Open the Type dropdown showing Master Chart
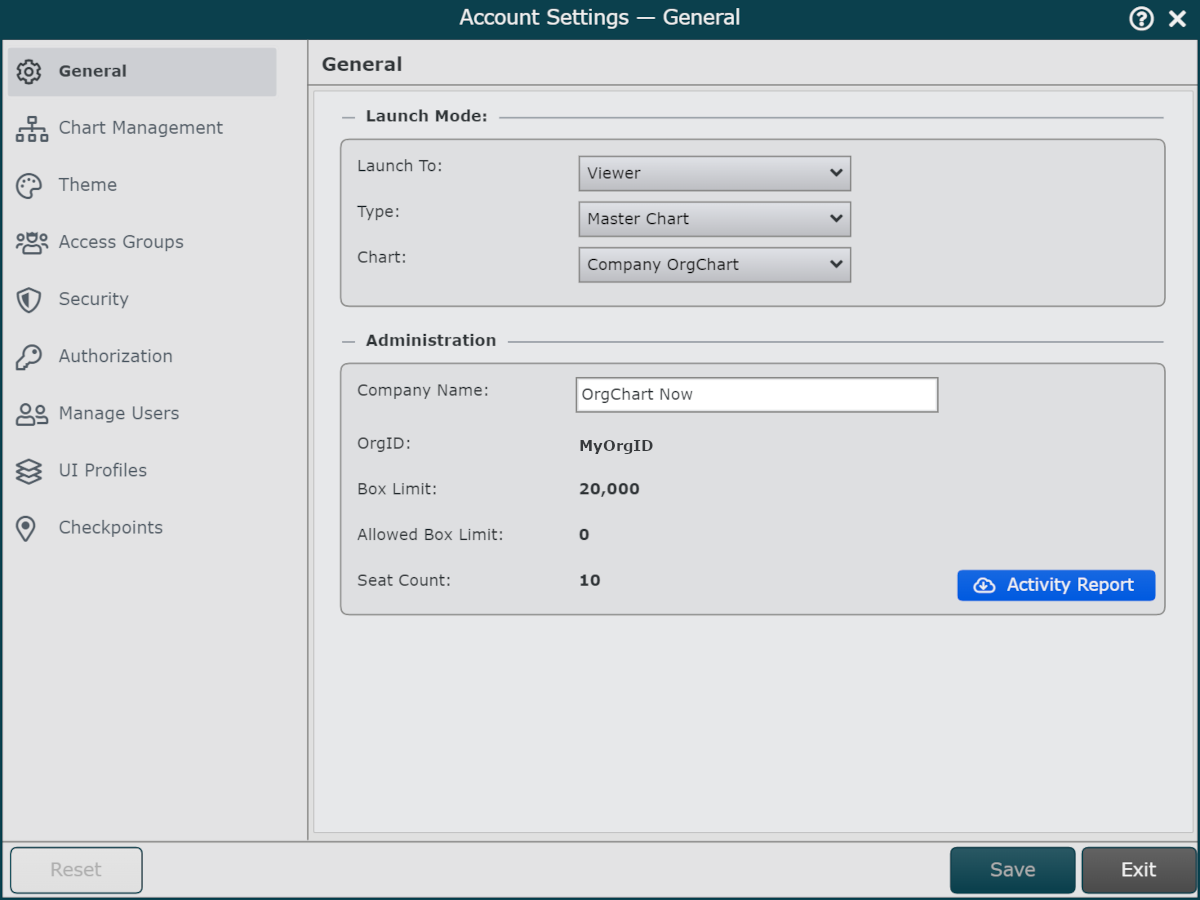The image size is (1200, 900). click(x=714, y=219)
